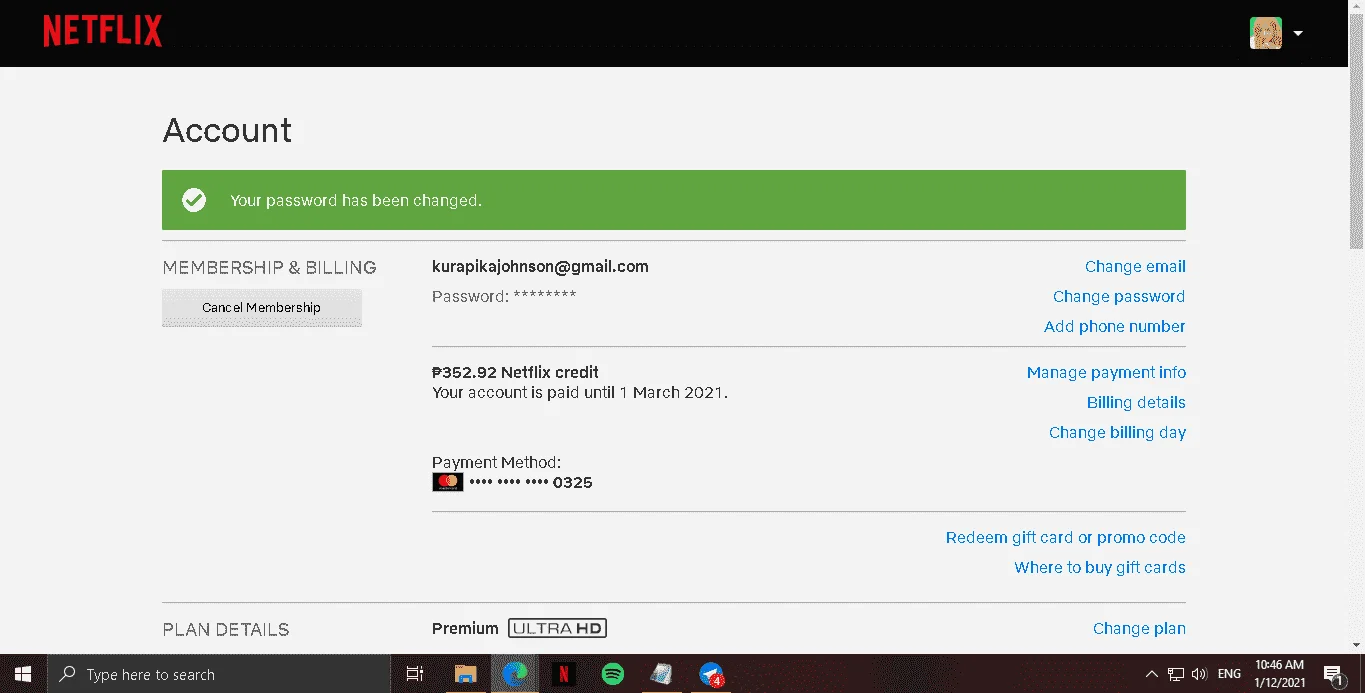
Task: Switch to Microsoft Edge in the taskbar
Action: pos(515,674)
